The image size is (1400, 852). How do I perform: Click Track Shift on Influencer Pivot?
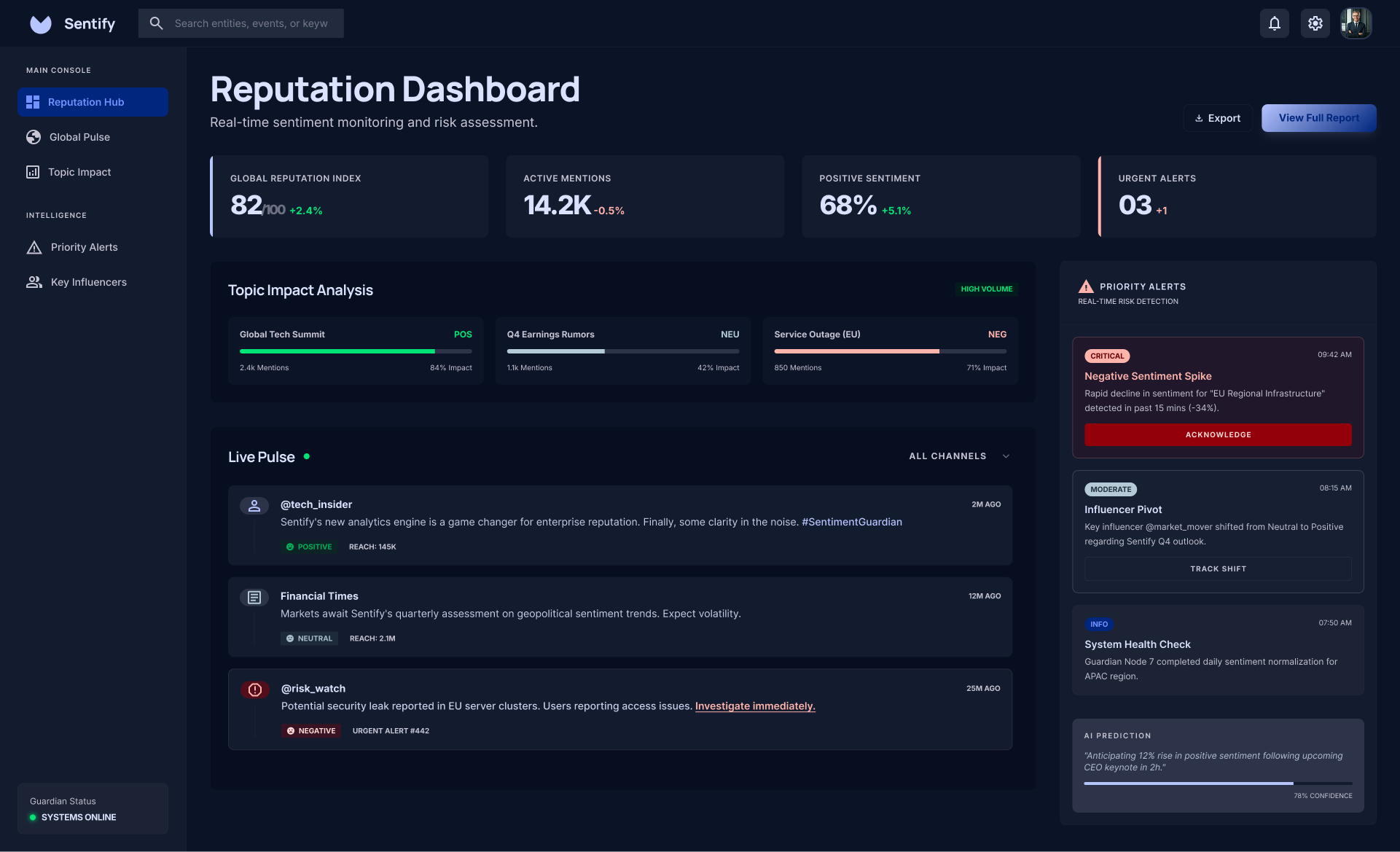(x=1218, y=568)
